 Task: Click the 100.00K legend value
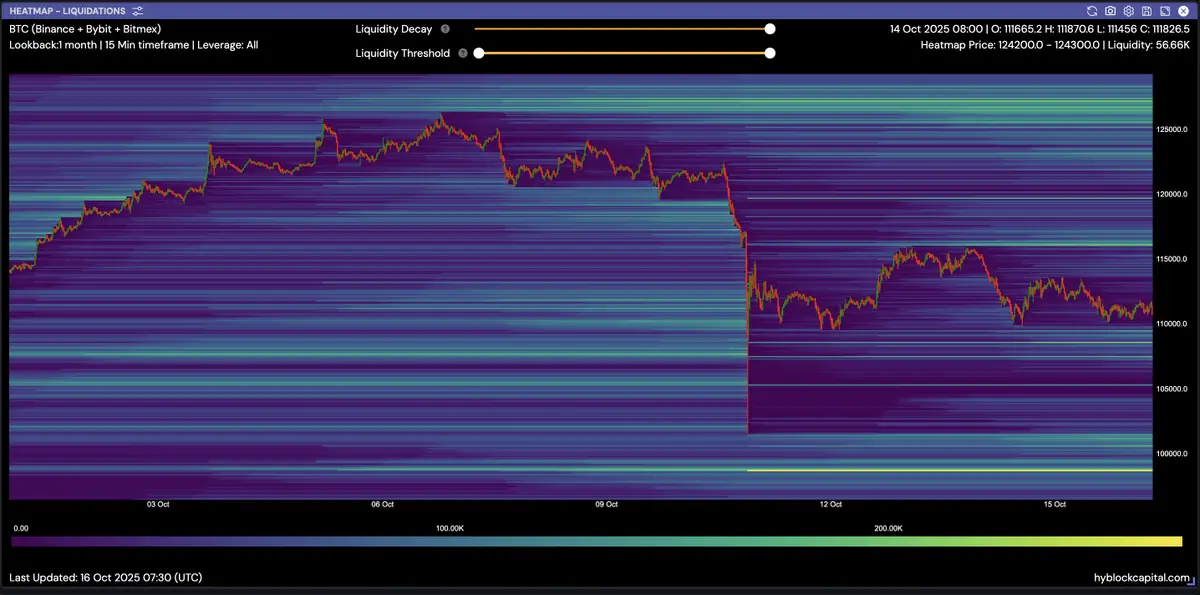click(450, 527)
